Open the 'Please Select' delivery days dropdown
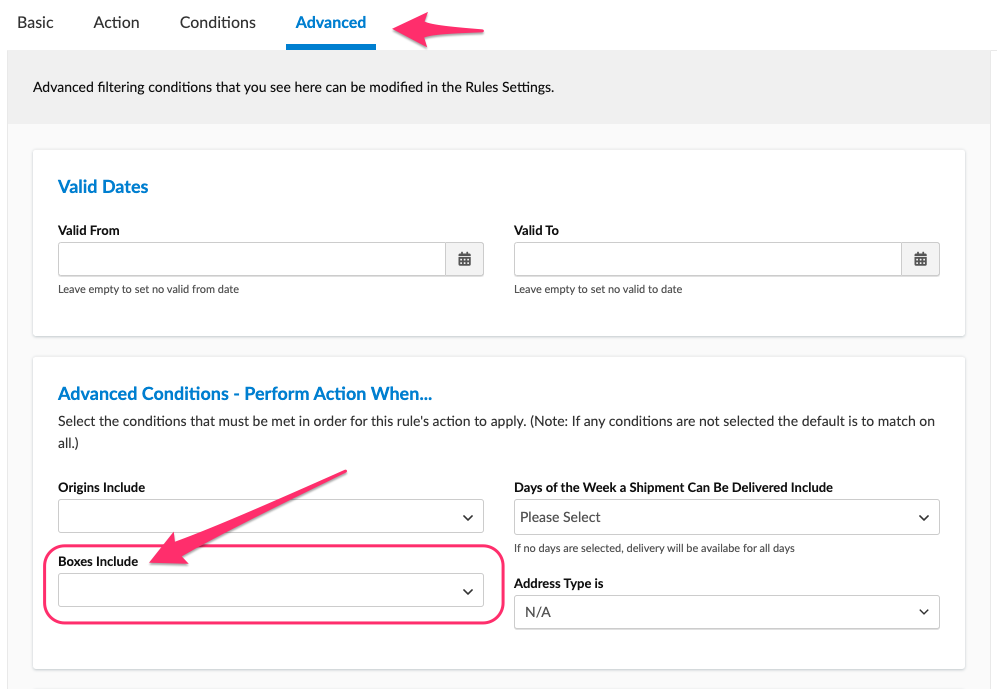Screen dimensions: 997x689 715,517
